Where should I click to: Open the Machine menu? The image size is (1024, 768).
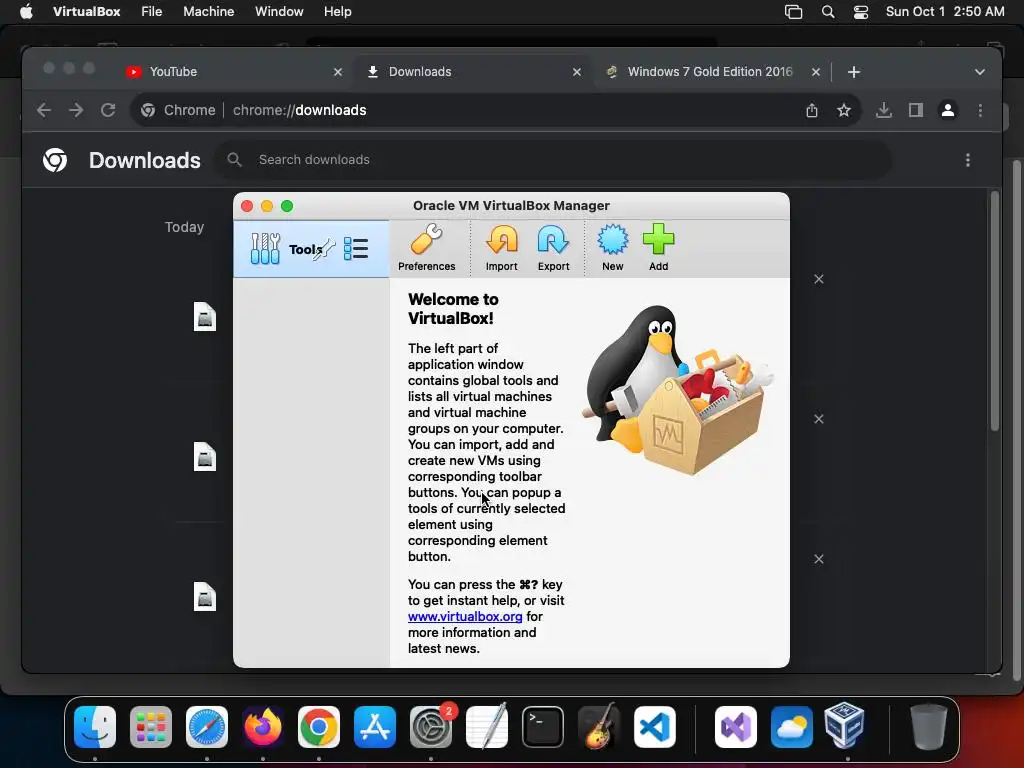click(208, 12)
